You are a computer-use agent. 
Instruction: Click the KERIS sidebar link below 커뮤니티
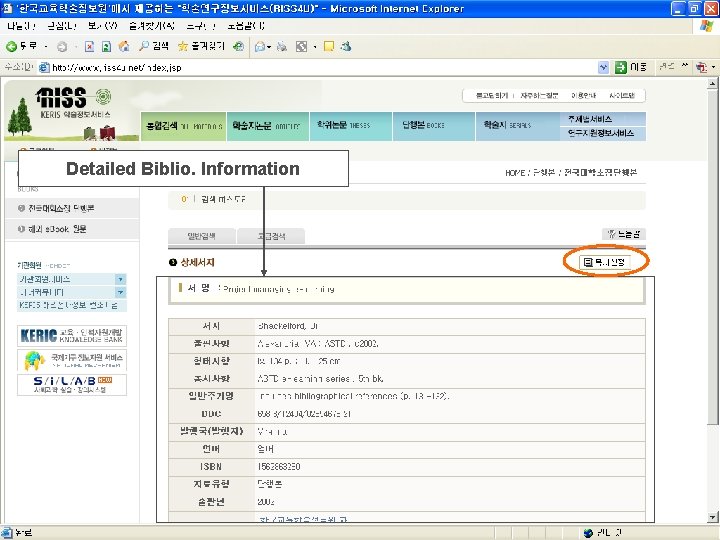click(72, 305)
